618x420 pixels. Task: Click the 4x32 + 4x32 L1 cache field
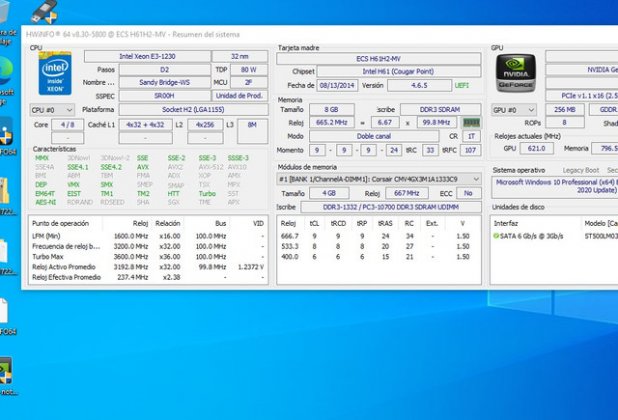145,125
